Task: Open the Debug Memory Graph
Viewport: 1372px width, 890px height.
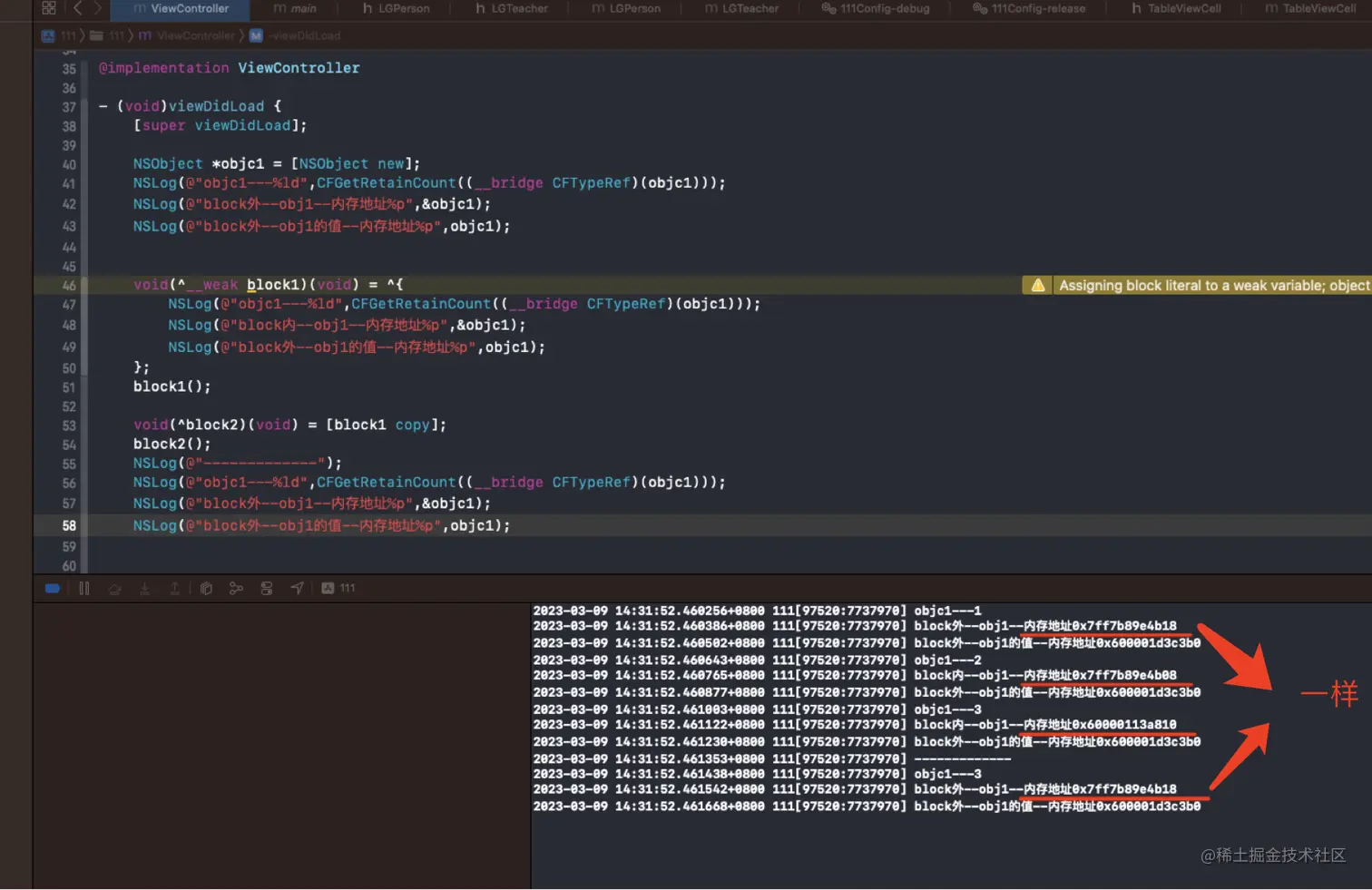Action: click(x=236, y=588)
